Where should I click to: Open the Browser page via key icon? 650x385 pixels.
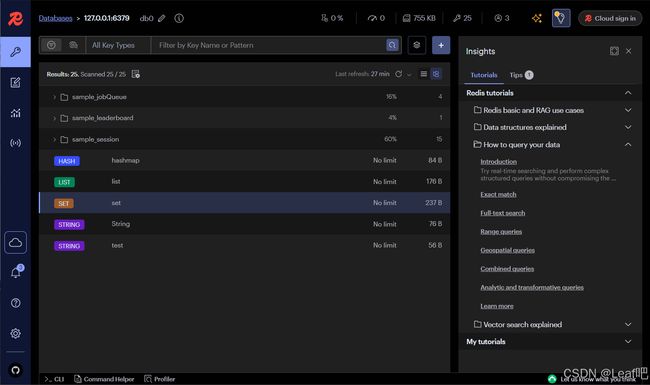tap(15, 52)
